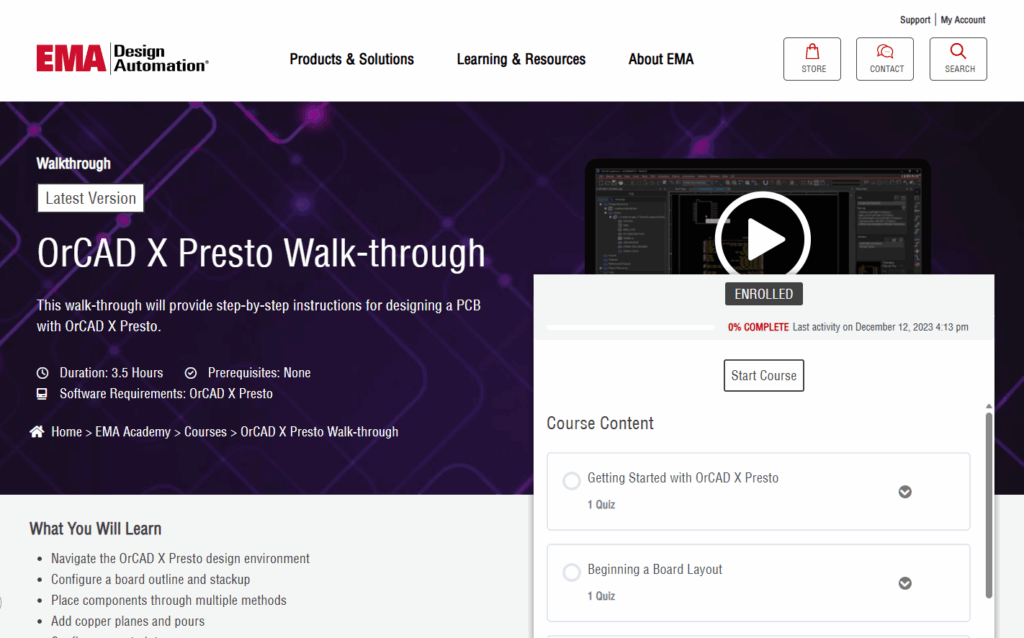
Task: Select the house icon in the breadcrumb
Action: 35,431
